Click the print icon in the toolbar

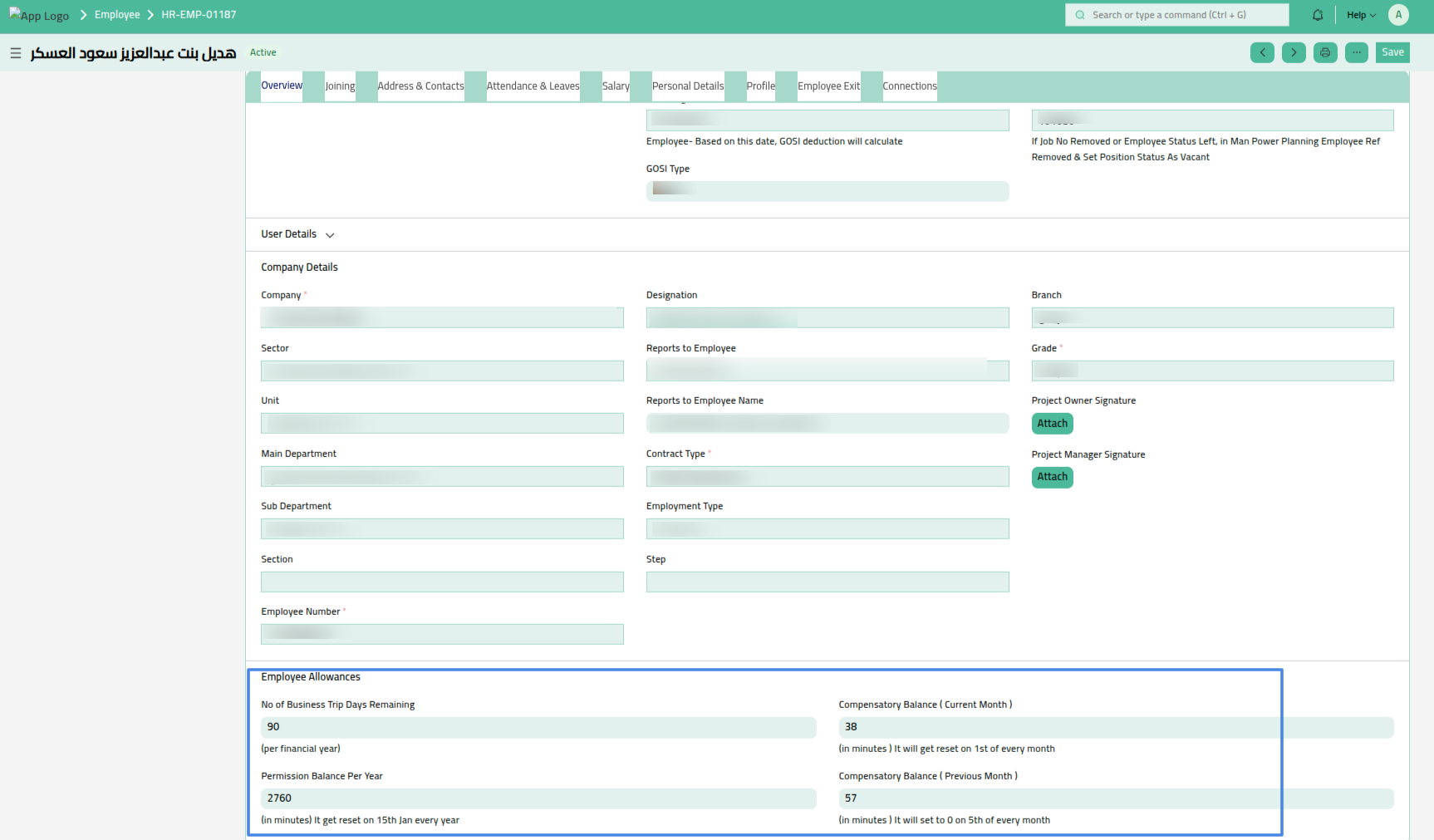click(x=1325, y=52)
